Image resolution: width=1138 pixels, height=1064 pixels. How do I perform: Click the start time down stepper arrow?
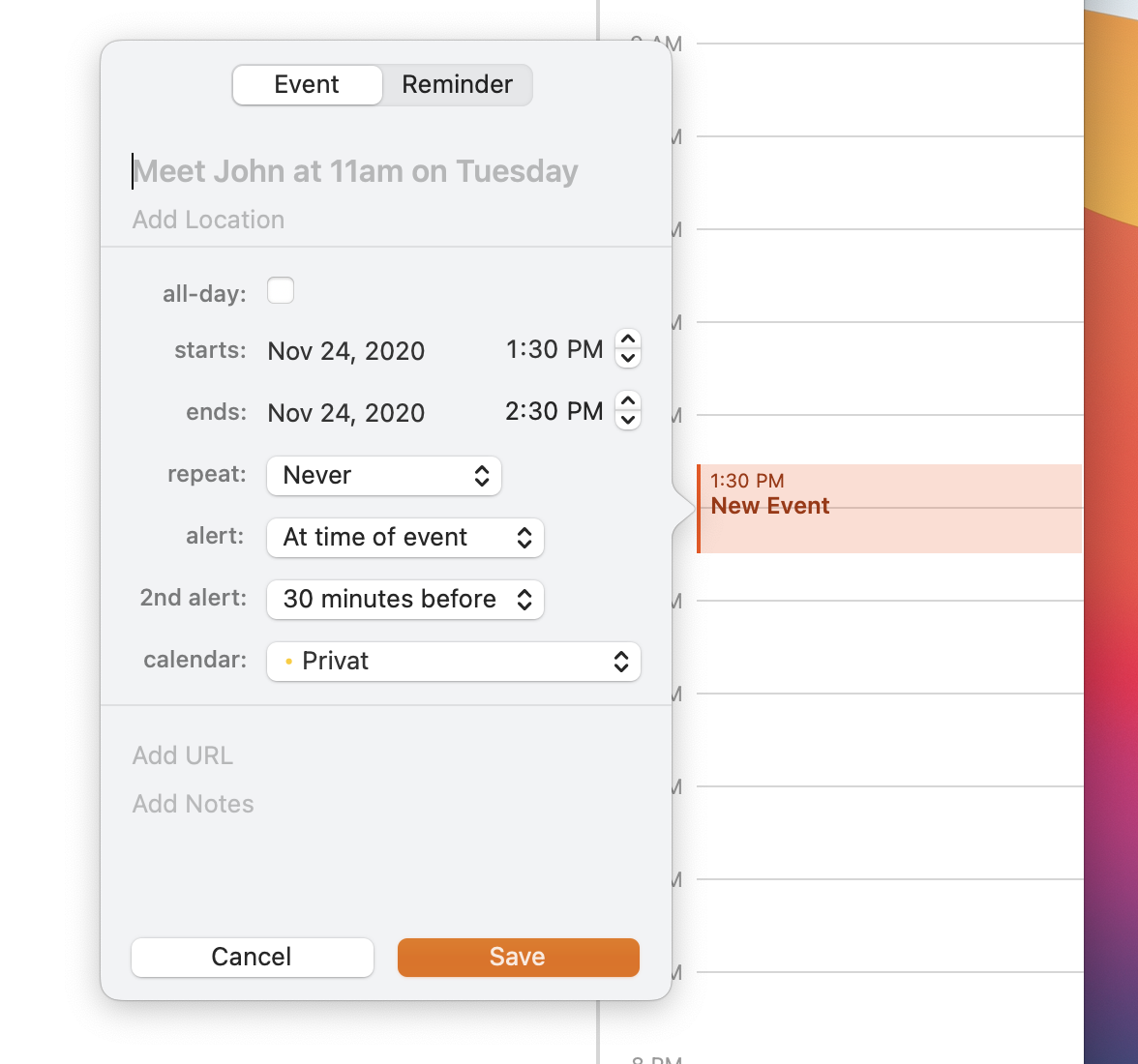pyautogui.click(x=628, y=358)
